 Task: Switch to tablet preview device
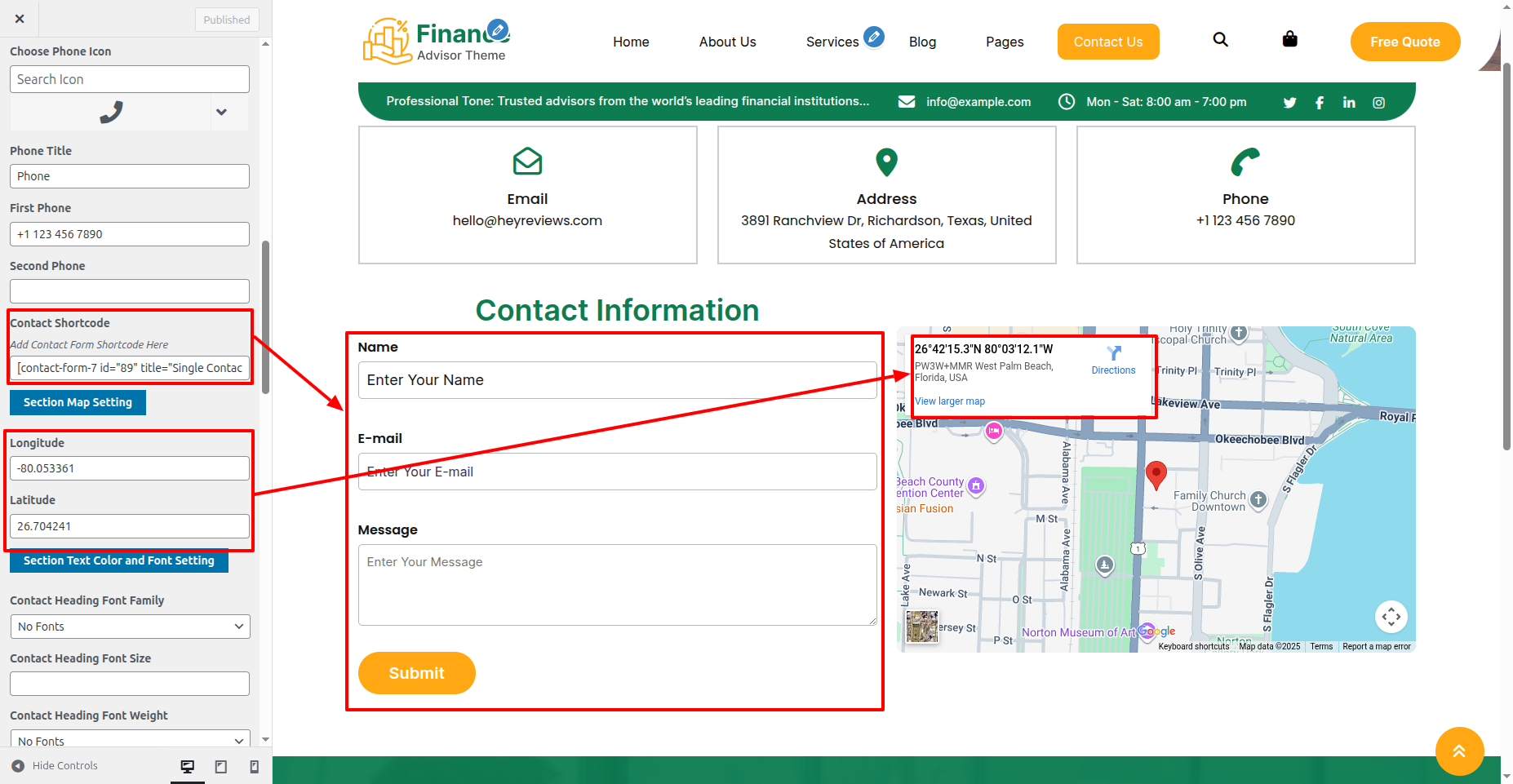(220, 766)
